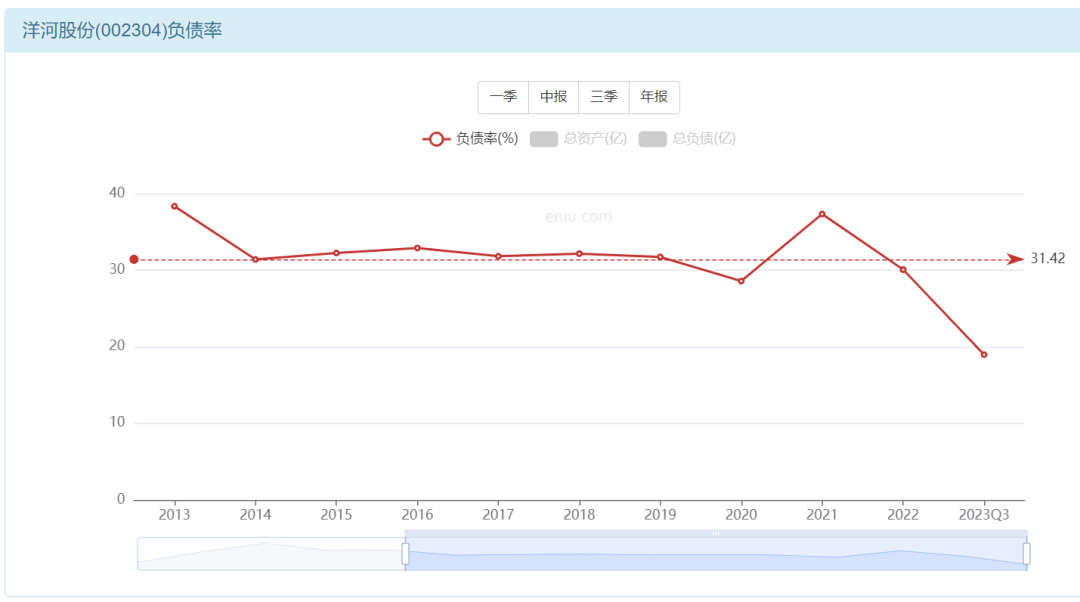Select the 2018 data point on line
The height and width of the screenshot is (602, 1080).
click(579, 254)
